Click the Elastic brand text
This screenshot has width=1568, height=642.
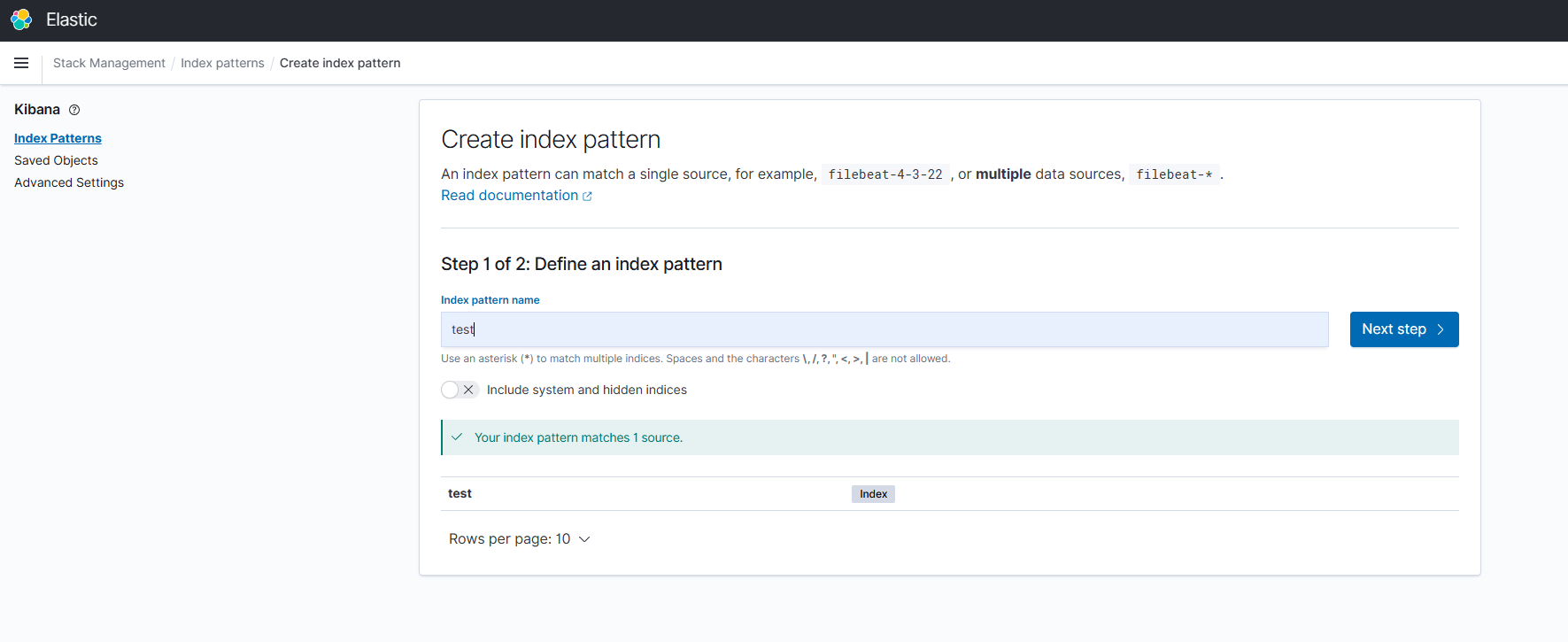coord(72,19)
